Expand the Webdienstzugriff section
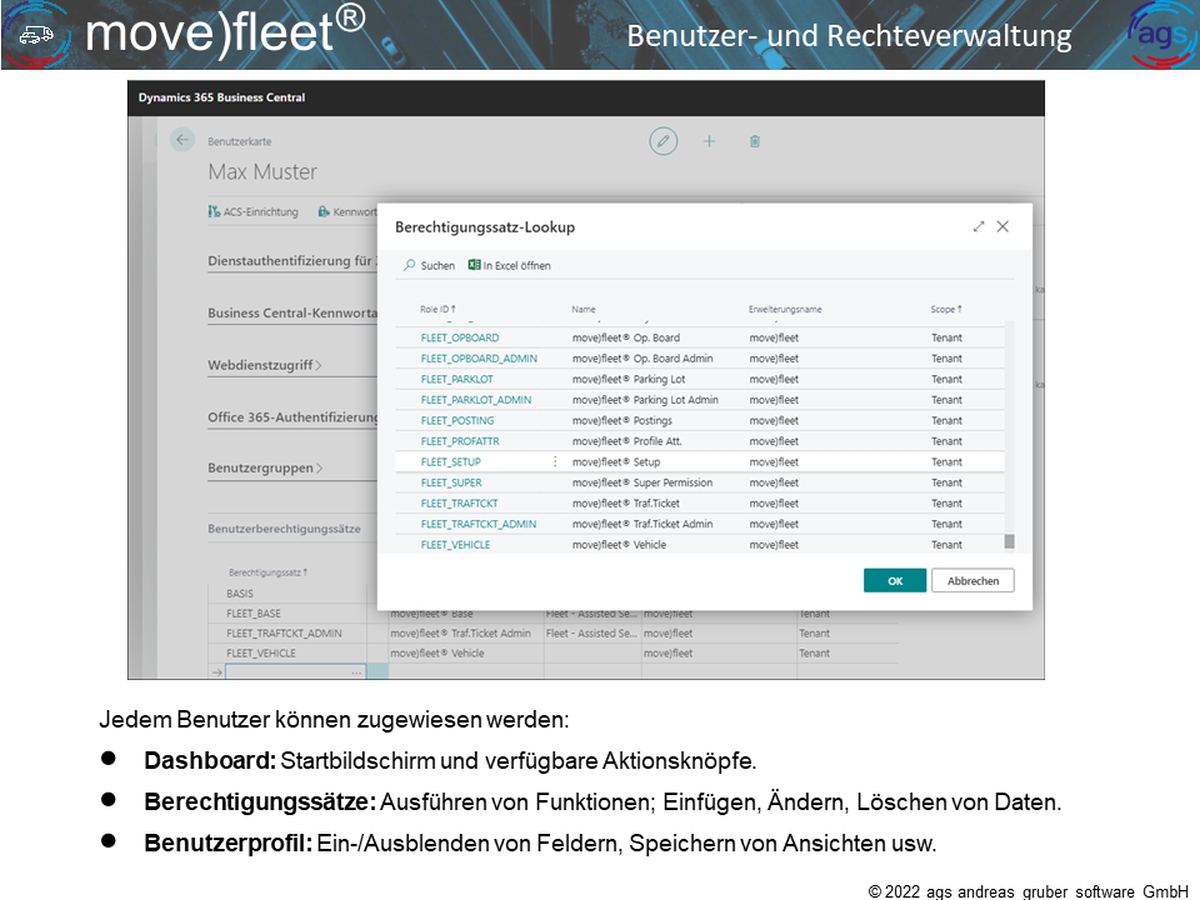Screen dimensions: 1200x900 265,365
